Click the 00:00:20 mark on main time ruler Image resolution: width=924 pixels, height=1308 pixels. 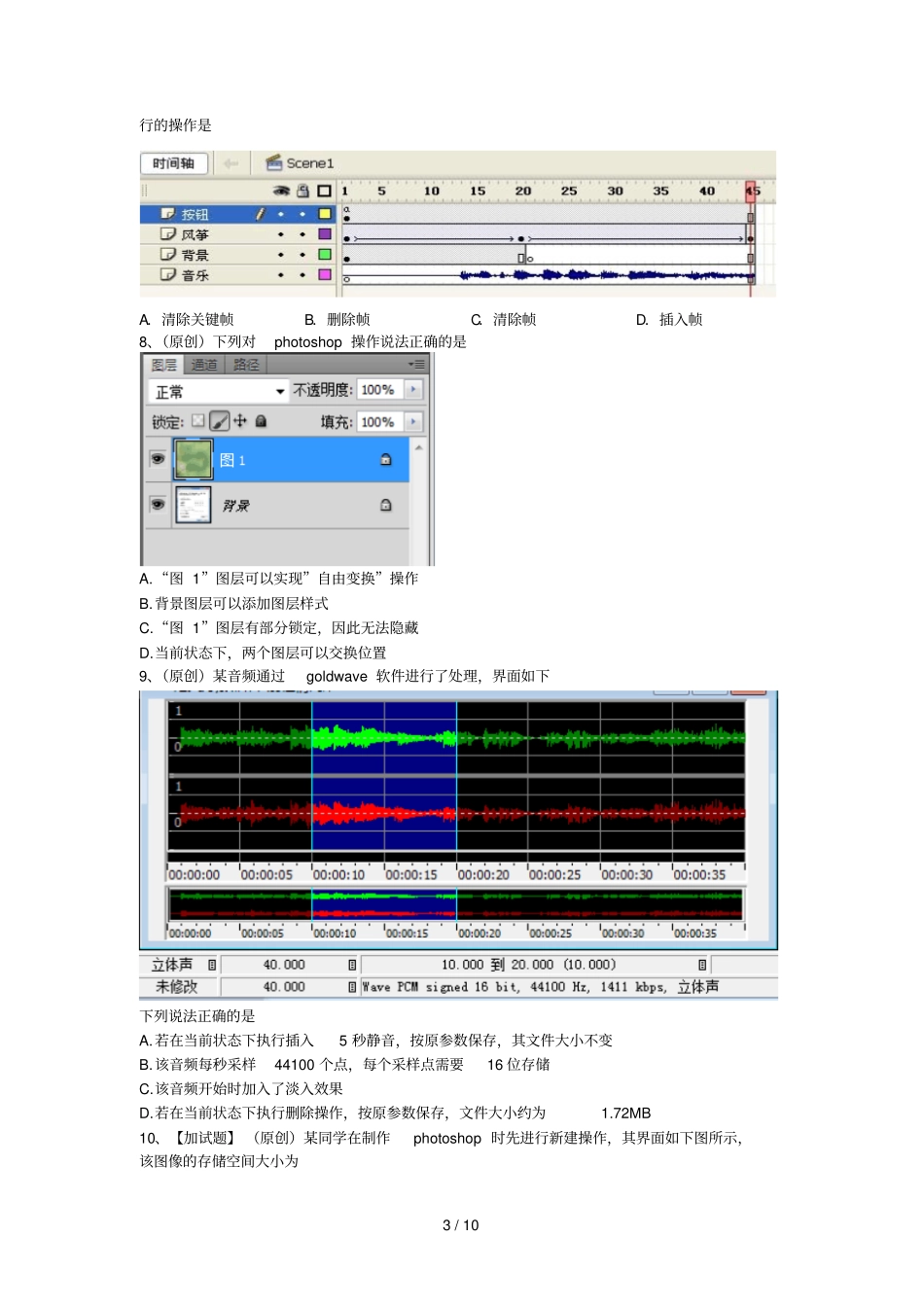click(483, 875)
